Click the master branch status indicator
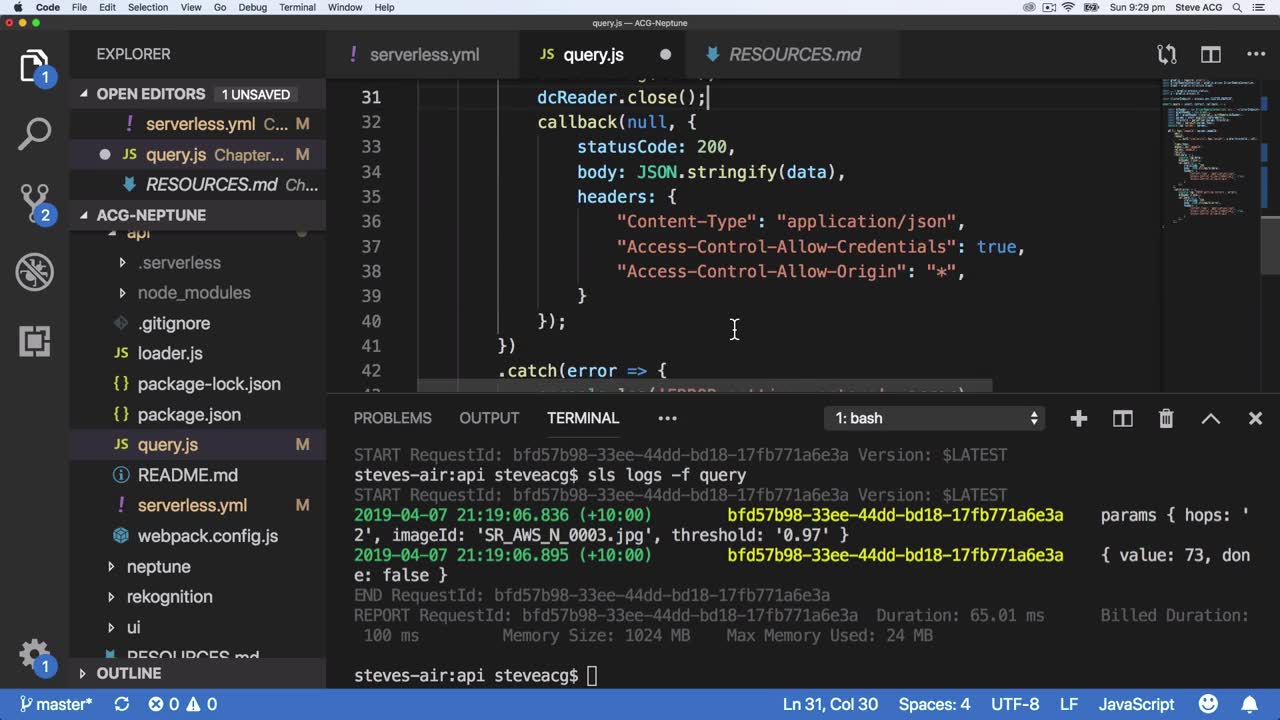The height and width of the screenshot is (720, 1280). click(x=56, y=705)
